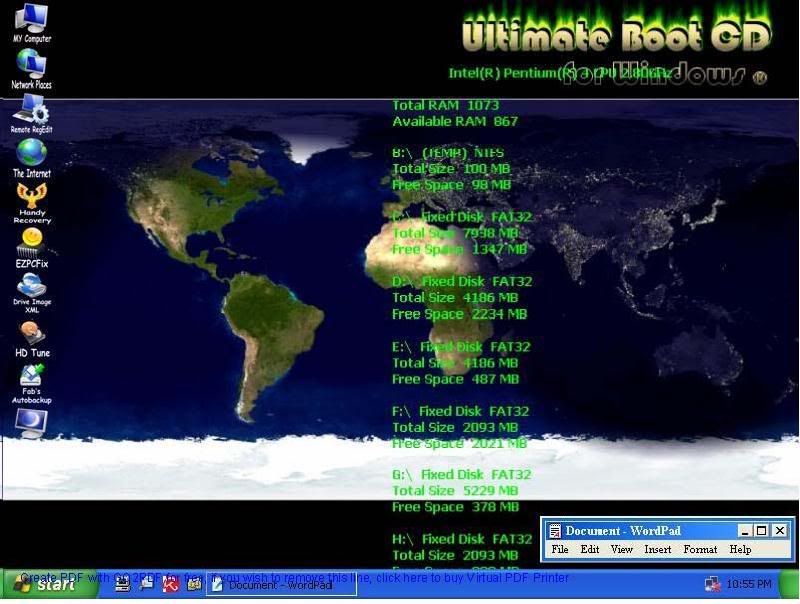Open the File menu in WordPad
Screen dimensions: 800x604
coord(560,549)
